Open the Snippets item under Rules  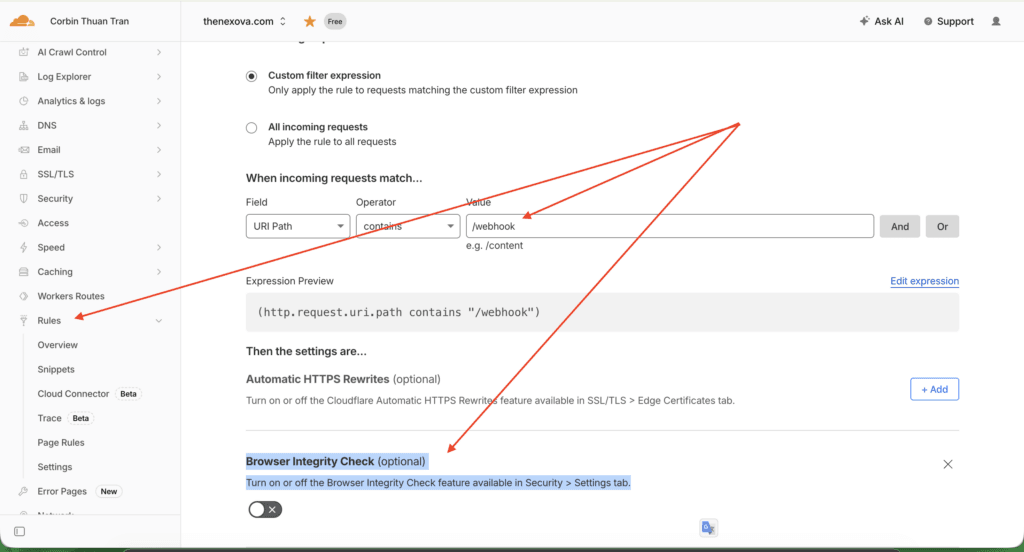(x=56, y=369)
